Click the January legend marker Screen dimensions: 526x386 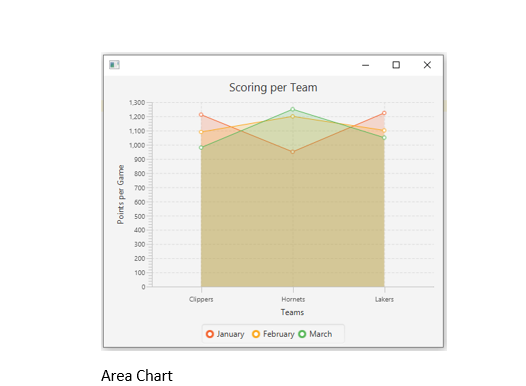point(210,334)
